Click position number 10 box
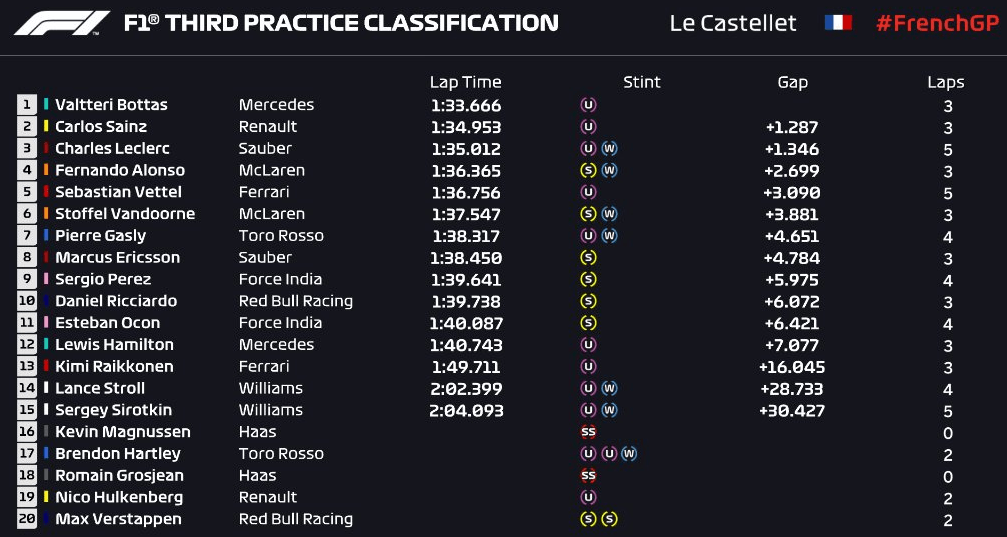Viewport: 1007px width, 537px height. pyautogui.click(x=27, y=301)
